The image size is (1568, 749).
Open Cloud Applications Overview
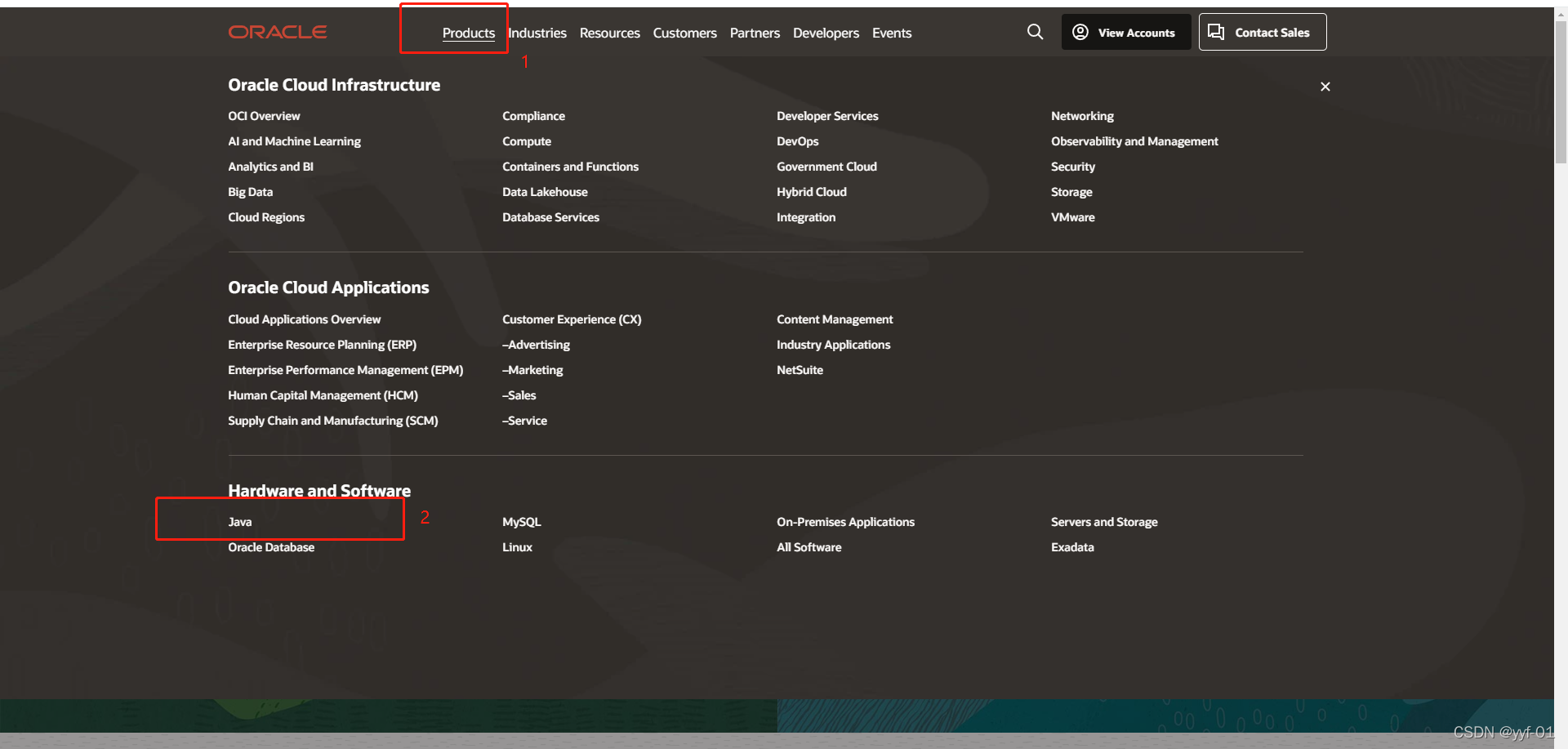point(304,319)
